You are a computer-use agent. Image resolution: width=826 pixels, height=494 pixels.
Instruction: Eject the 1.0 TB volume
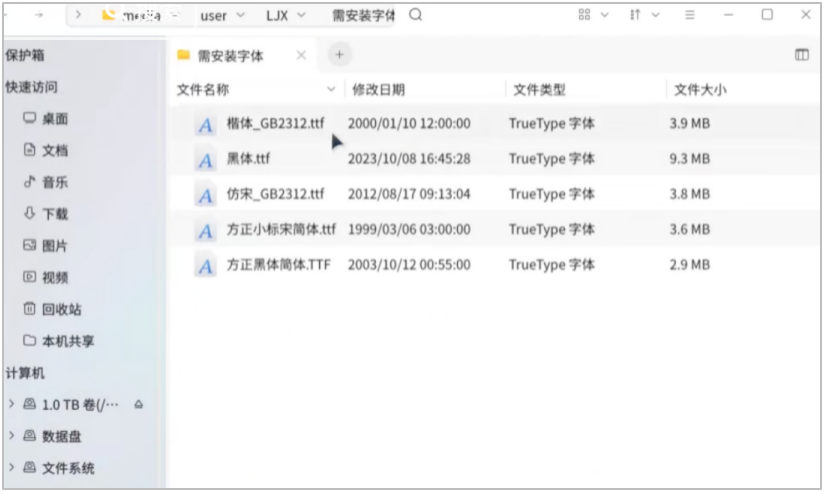tap(138, 405)
